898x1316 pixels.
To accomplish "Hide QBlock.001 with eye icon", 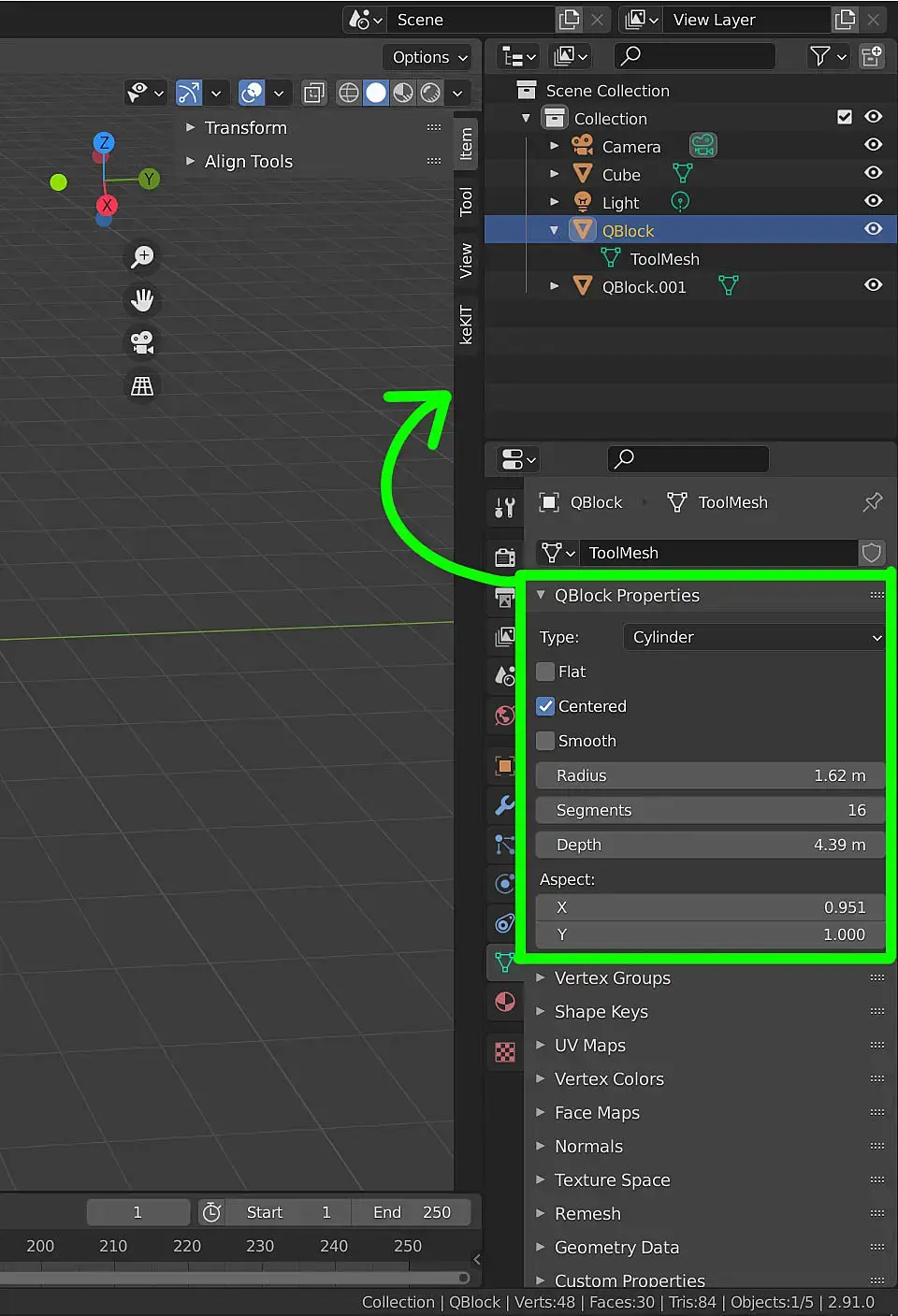I will (874, 285).
